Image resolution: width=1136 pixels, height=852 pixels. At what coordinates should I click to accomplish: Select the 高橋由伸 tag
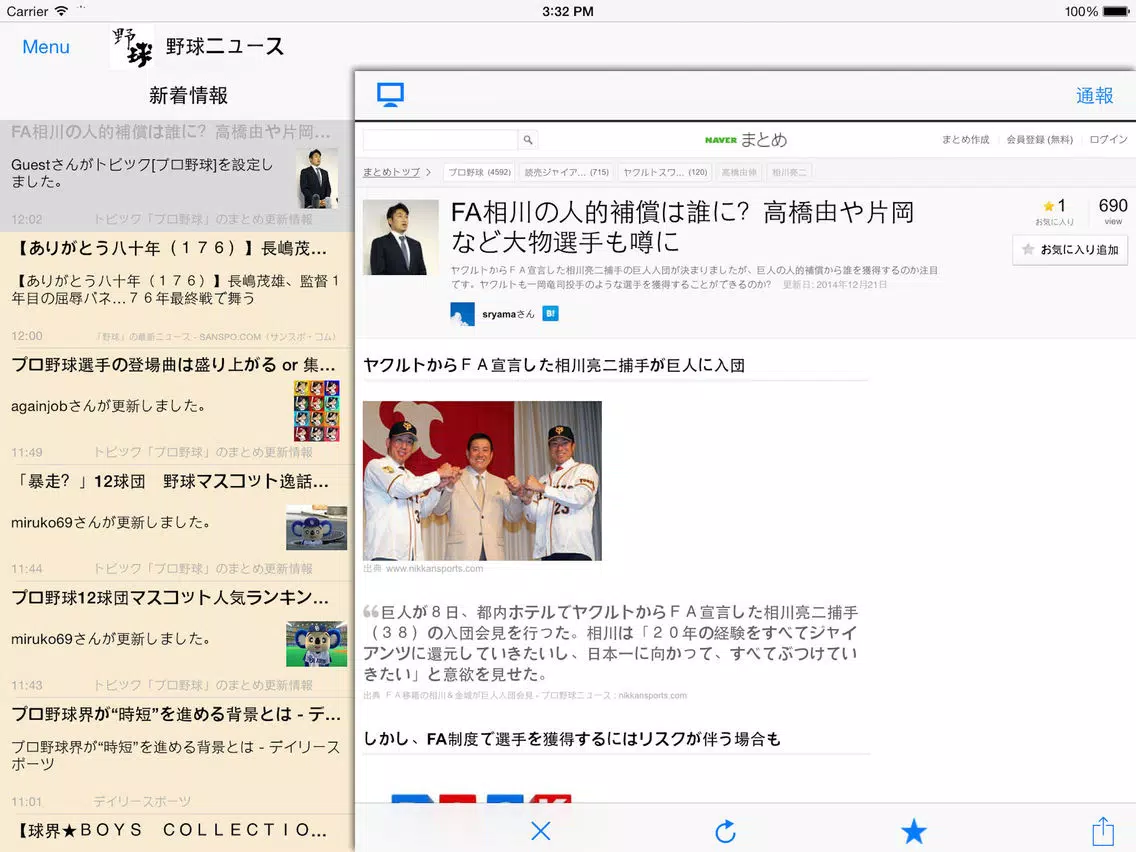(739, 172)
